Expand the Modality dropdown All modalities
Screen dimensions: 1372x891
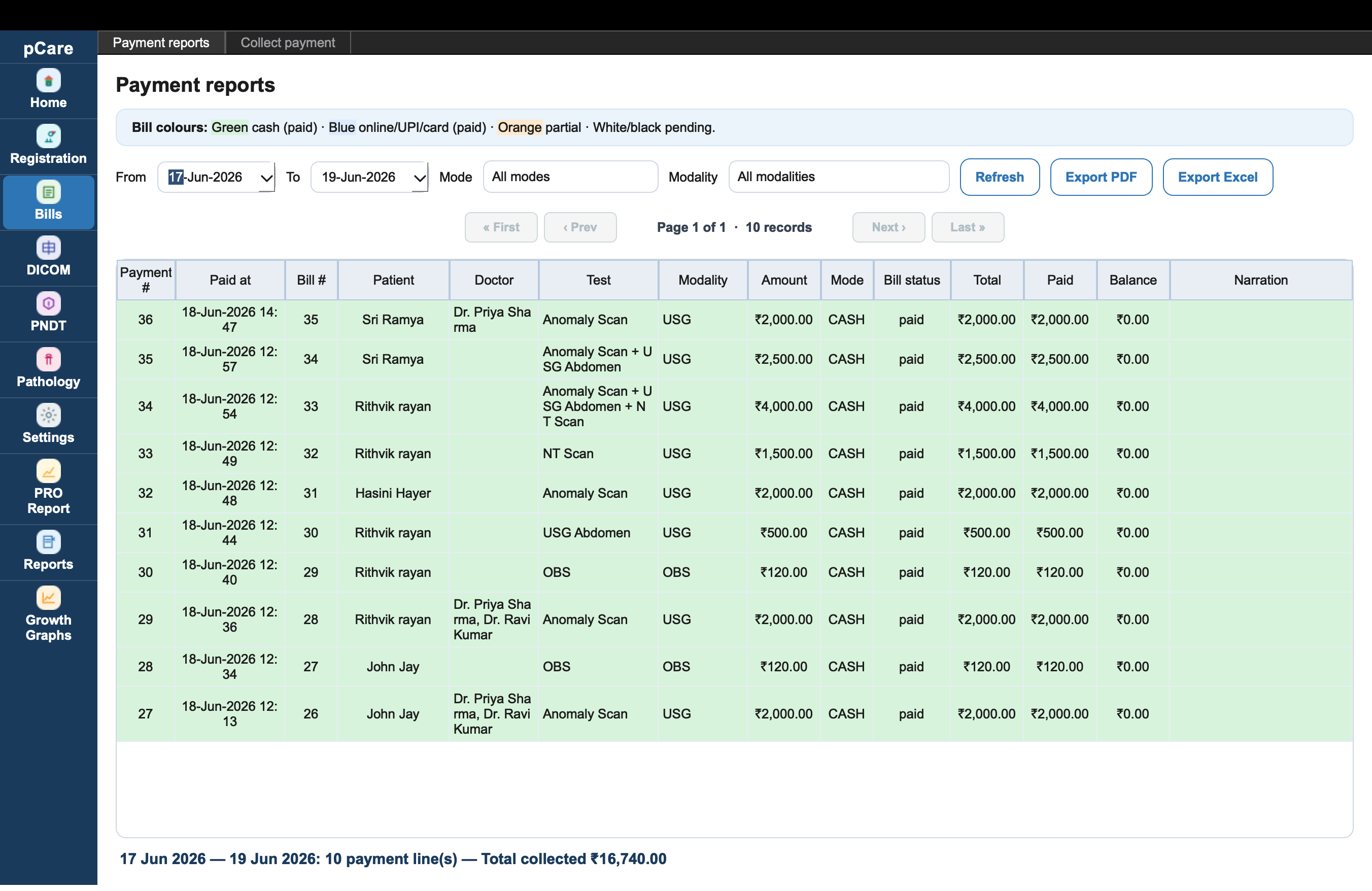838,177
